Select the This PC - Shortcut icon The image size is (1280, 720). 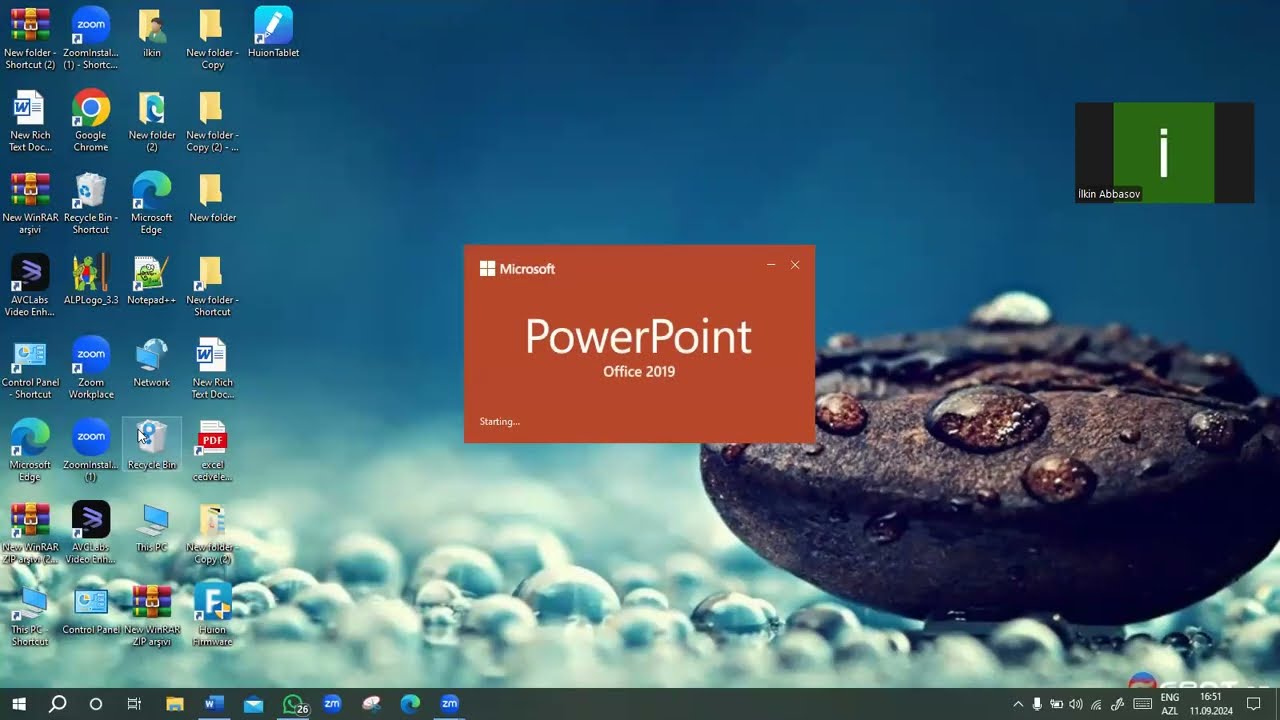coord(30,616)
